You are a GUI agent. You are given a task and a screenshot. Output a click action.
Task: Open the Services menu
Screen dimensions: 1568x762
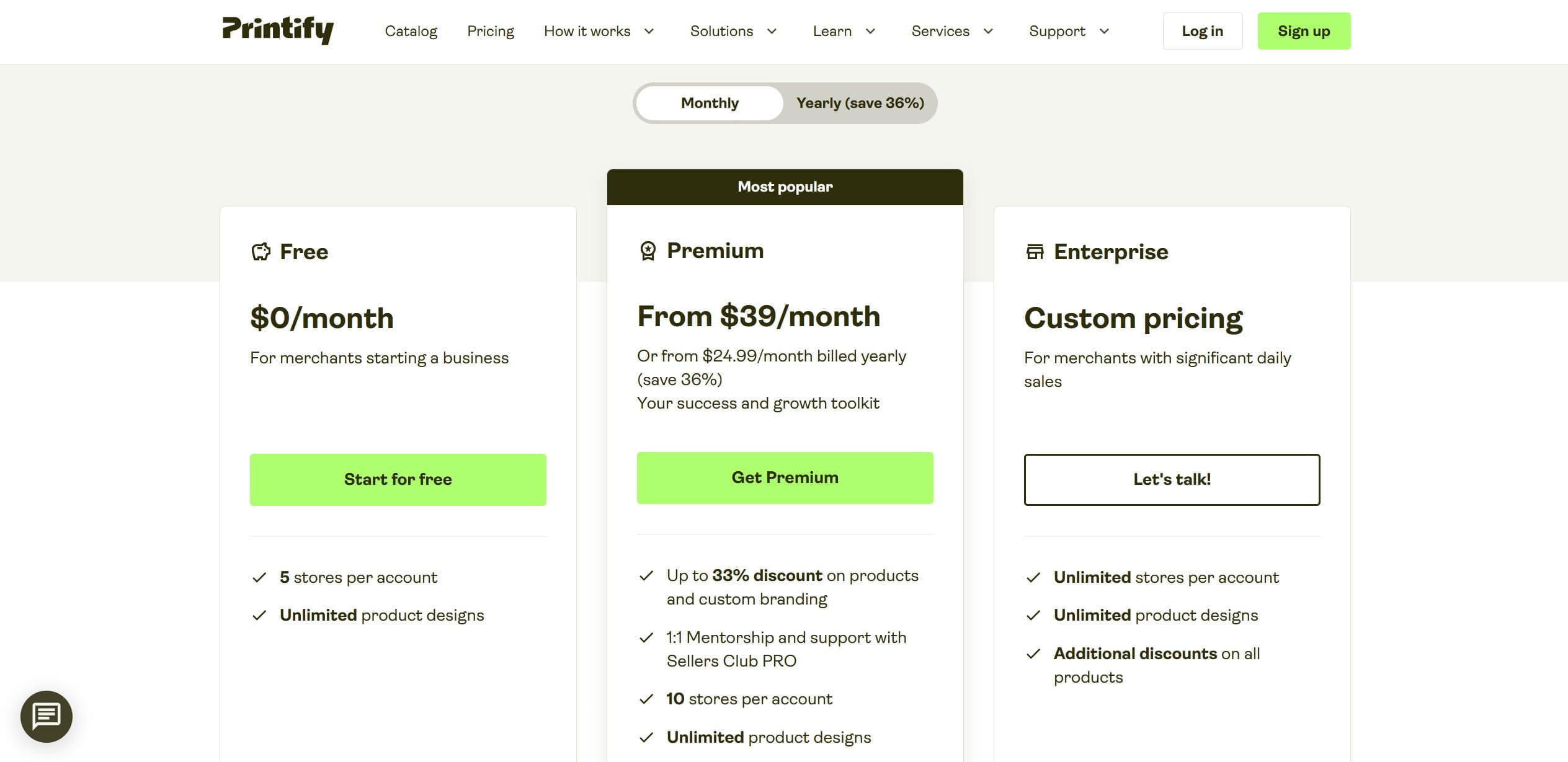tap(940, 31)
